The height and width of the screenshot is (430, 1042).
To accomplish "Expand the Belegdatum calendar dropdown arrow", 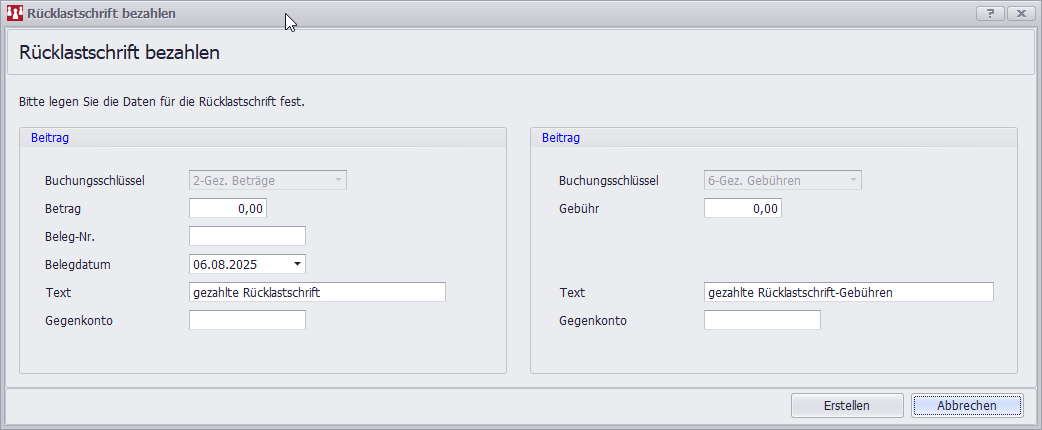I will point(297,264).
